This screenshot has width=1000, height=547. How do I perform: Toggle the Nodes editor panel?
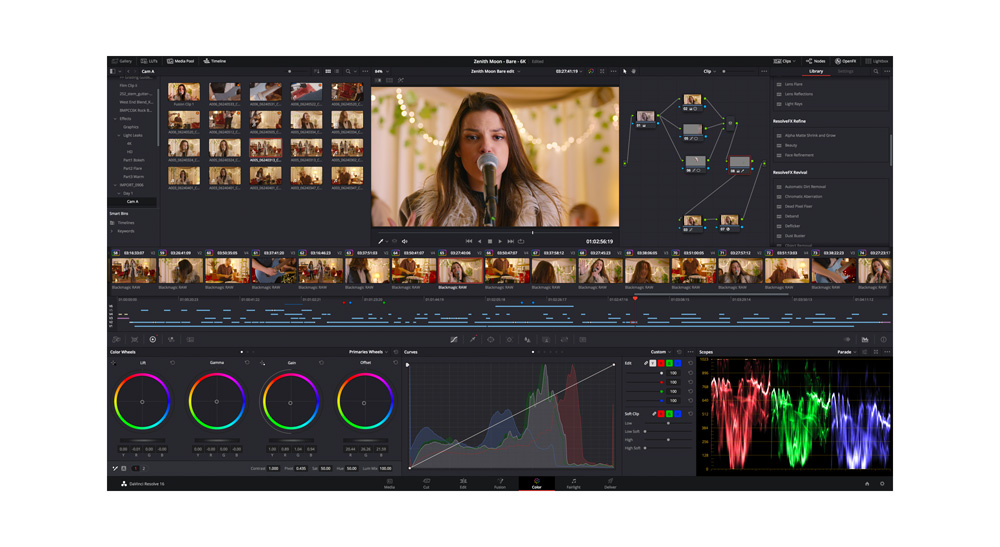(816, 61)
